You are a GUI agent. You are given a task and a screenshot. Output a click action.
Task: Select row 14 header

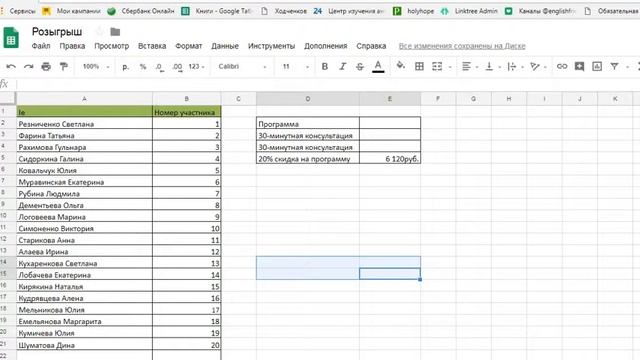[x=8, y=262]
